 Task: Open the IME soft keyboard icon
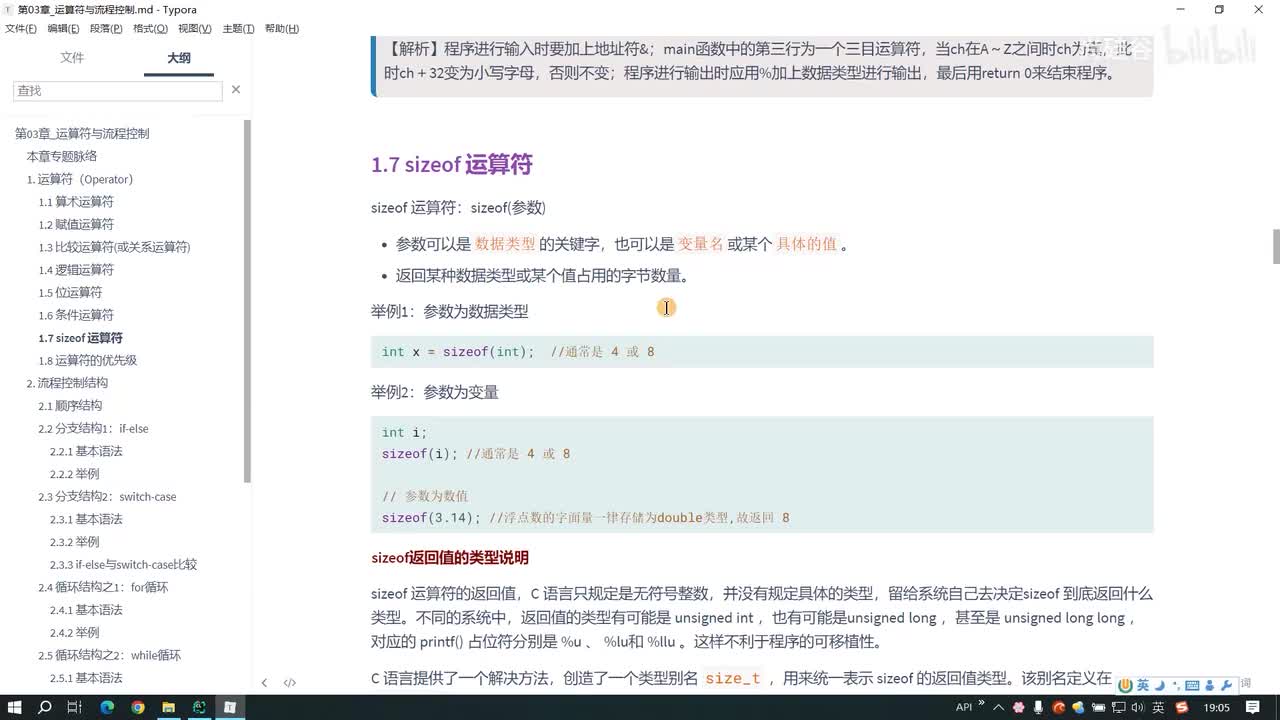(1192, 685)
